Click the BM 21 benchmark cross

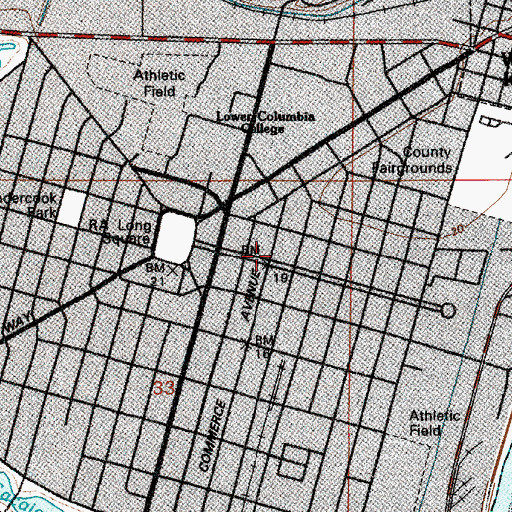tap(173, 270)
